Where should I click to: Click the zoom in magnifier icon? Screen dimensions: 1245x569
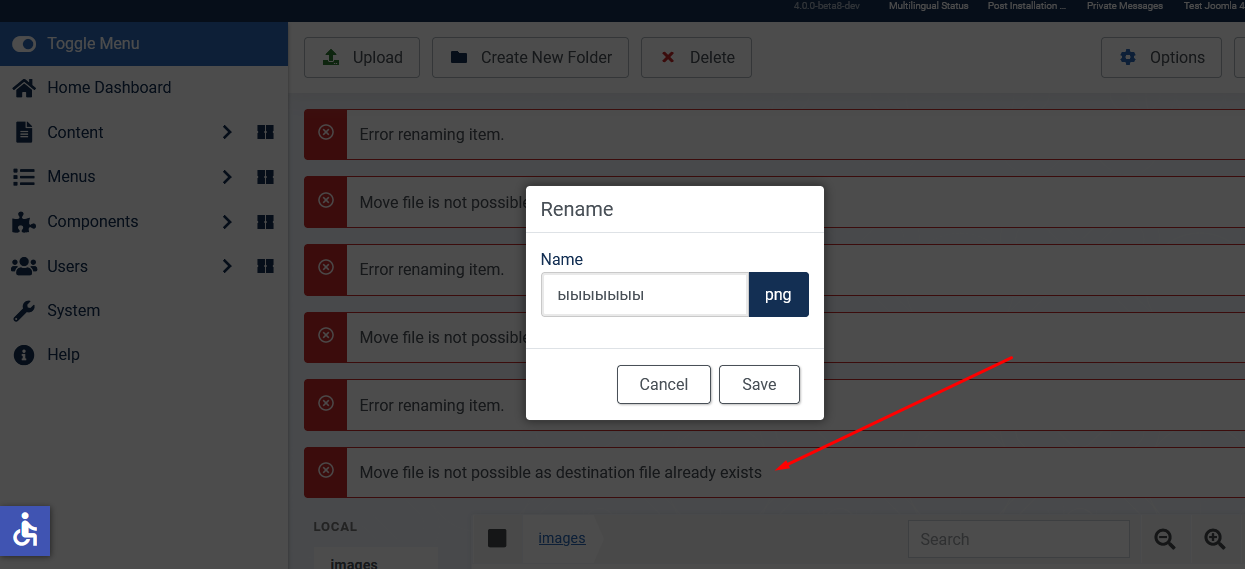coord(1215,539)
